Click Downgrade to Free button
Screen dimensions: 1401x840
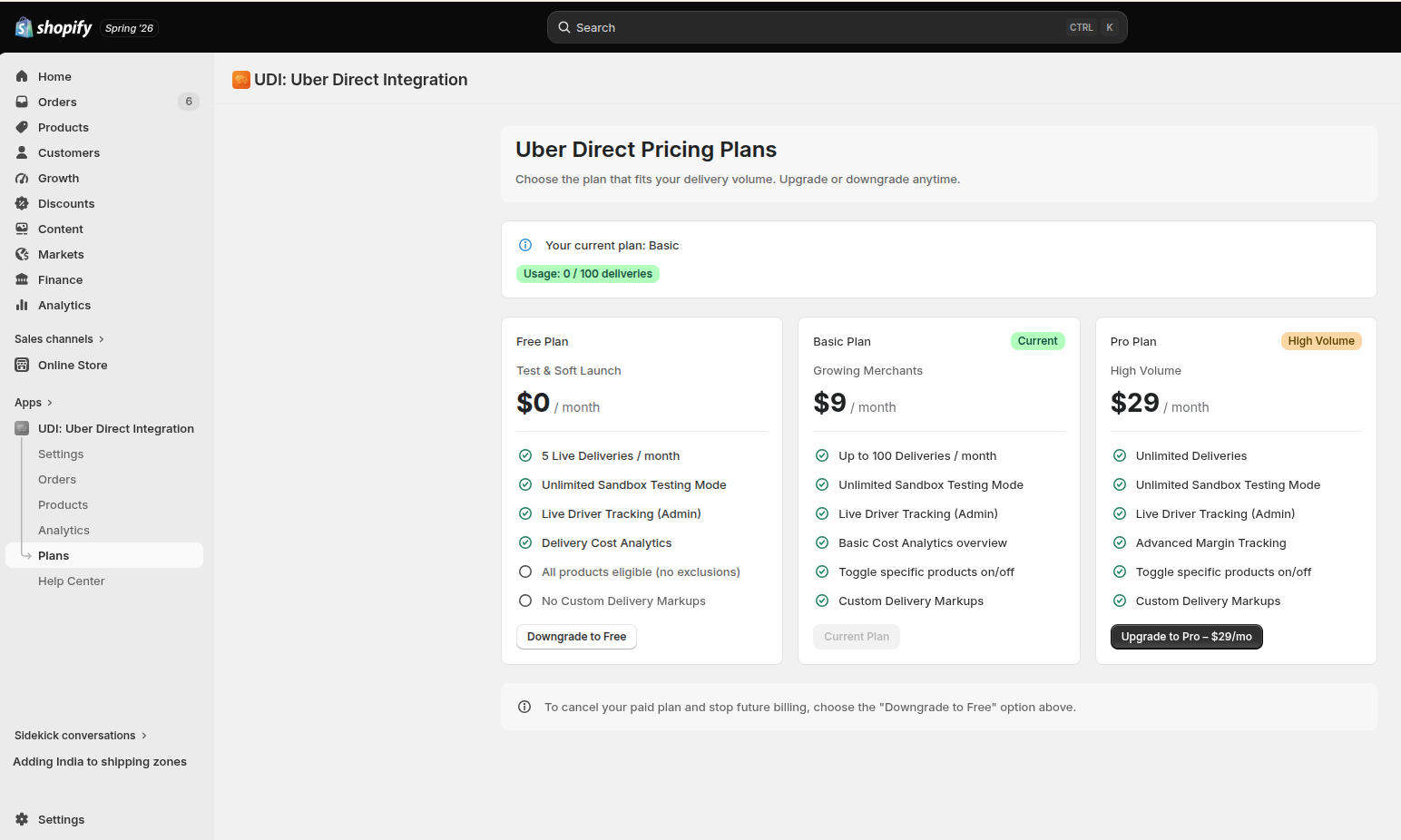tap(576, 637)
